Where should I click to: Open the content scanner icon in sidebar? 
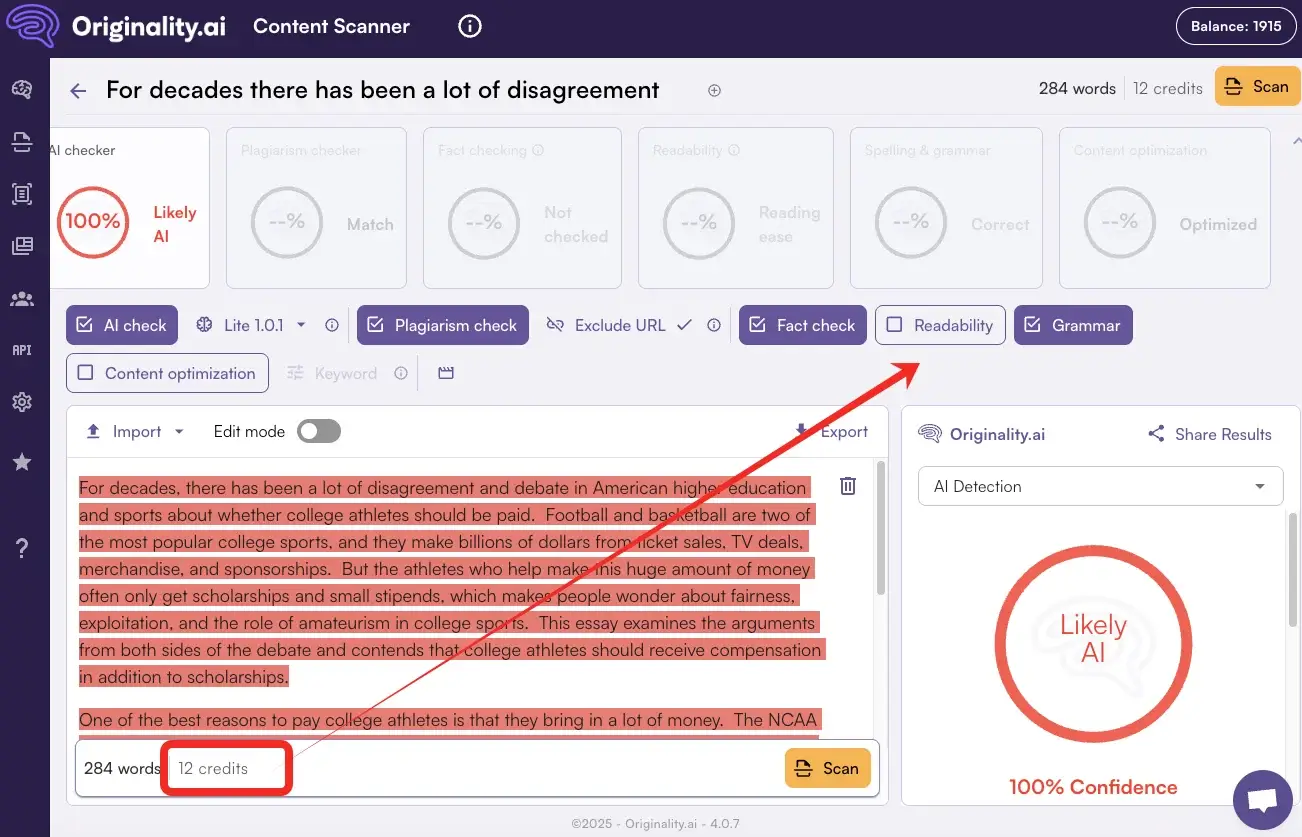coord(22,142)
